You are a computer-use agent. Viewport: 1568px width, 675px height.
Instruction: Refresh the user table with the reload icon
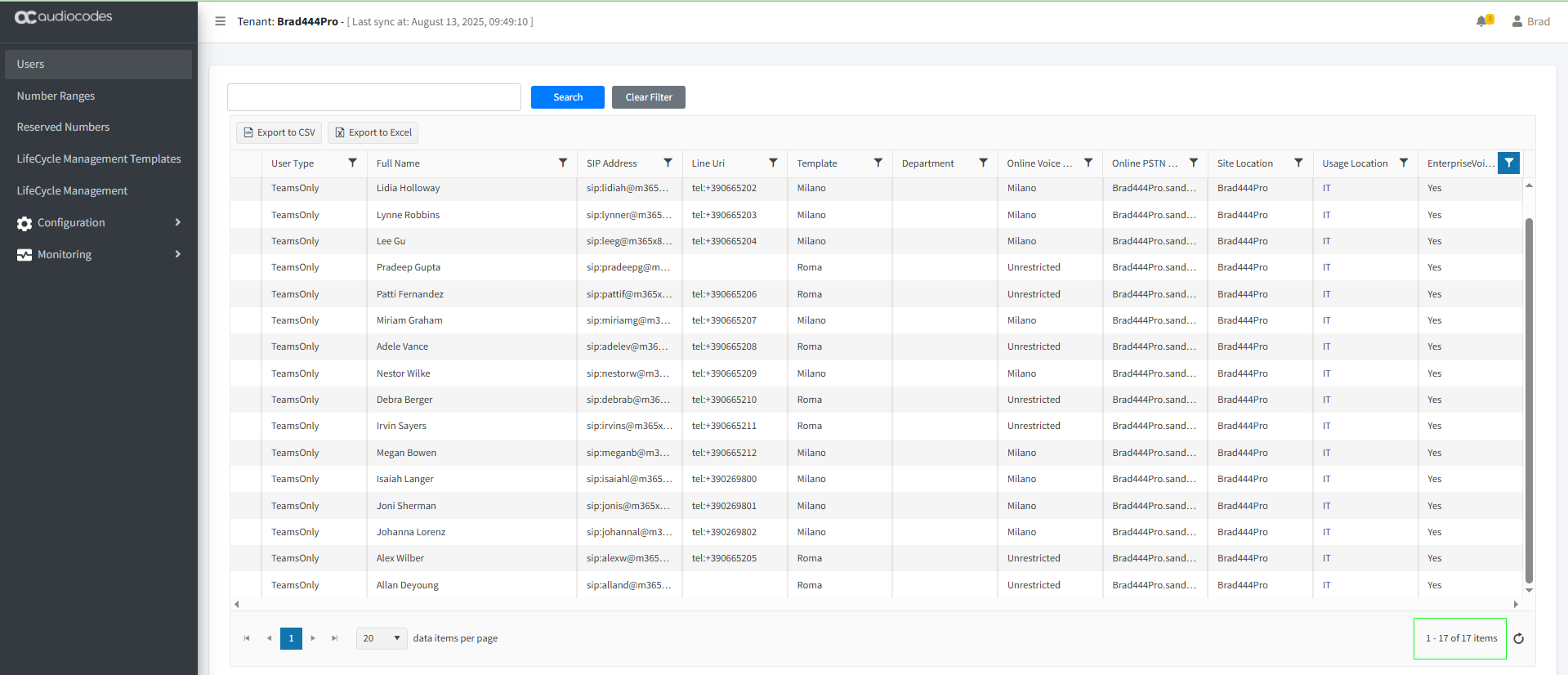click(x=1518, y=639)
